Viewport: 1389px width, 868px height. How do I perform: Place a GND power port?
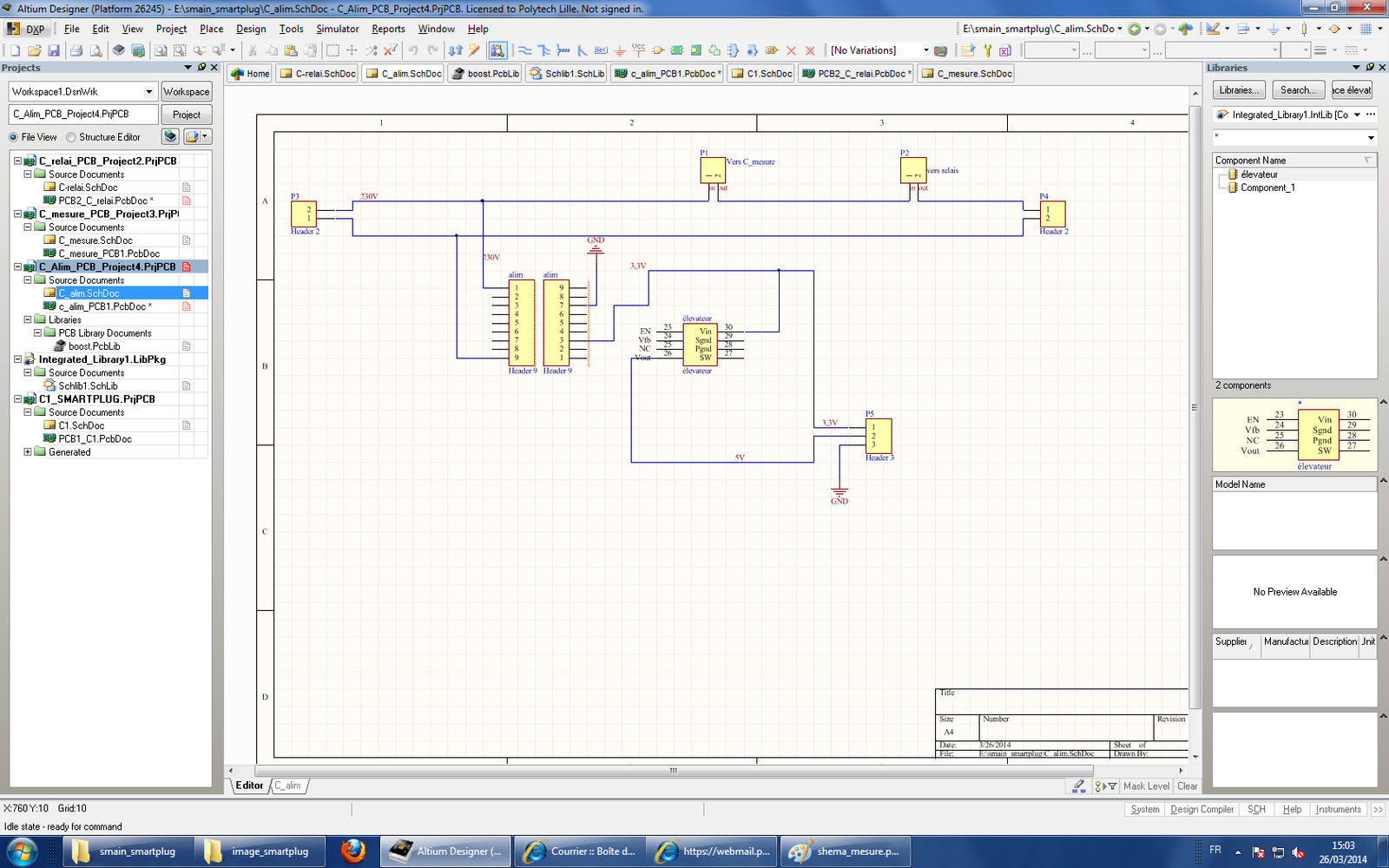pyautogui.click(x=620, y=51)
